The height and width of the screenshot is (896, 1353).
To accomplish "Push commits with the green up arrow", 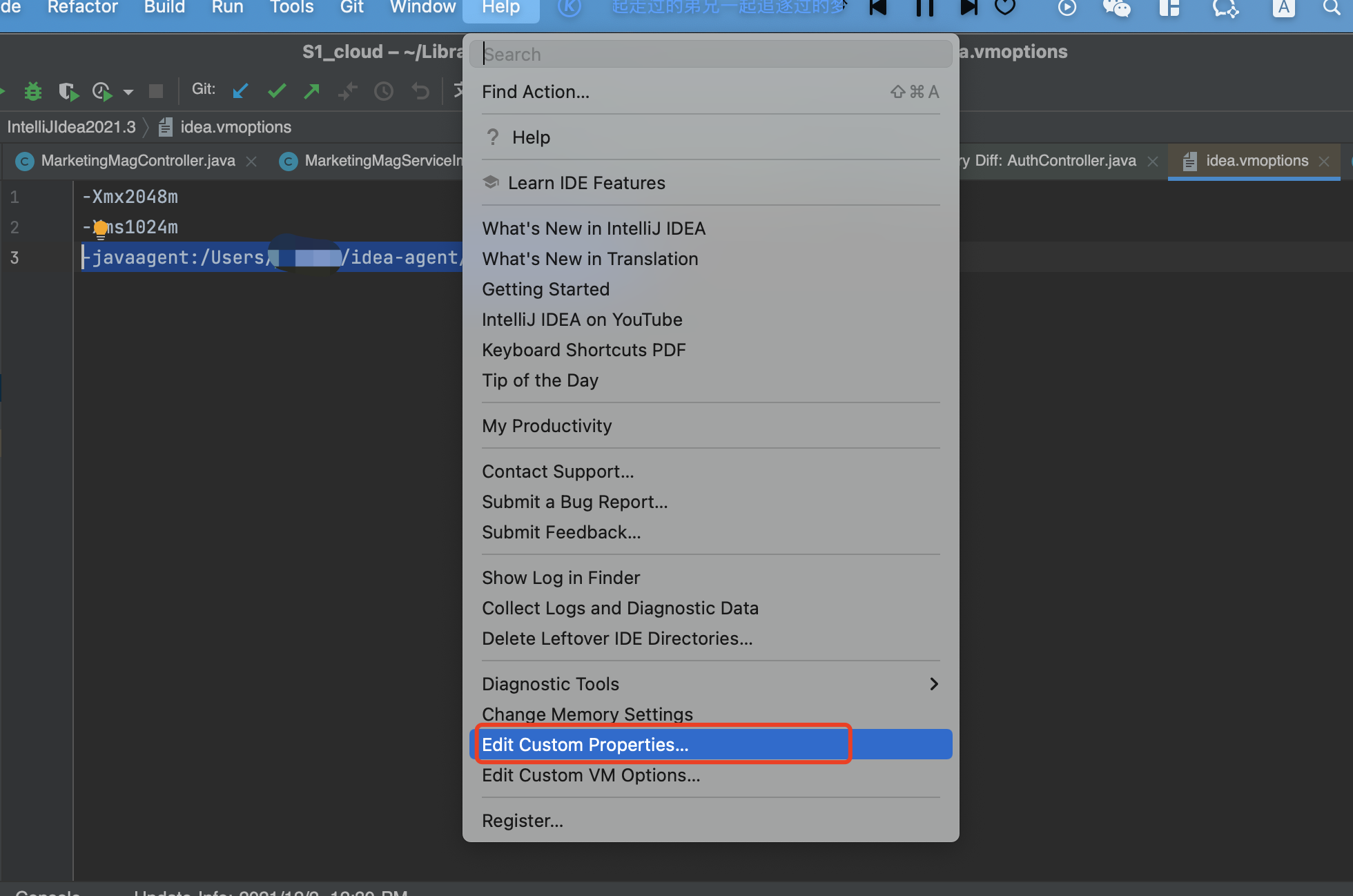I will click(x=312, y=90).
